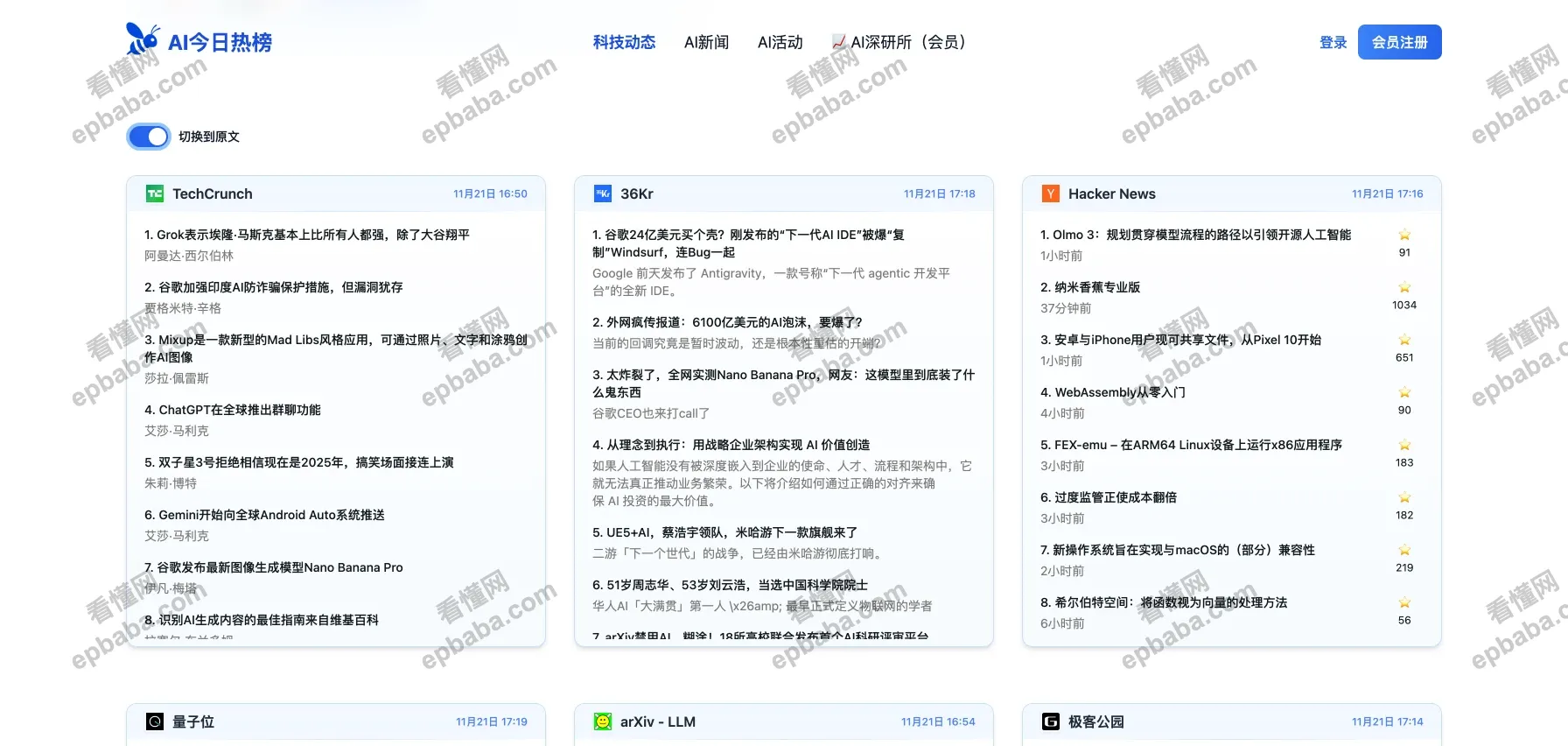Open 谷歌发布Nano Banana Pro headline in TechCrunch
Screen dimensions: 1568x746
[274, 567]
